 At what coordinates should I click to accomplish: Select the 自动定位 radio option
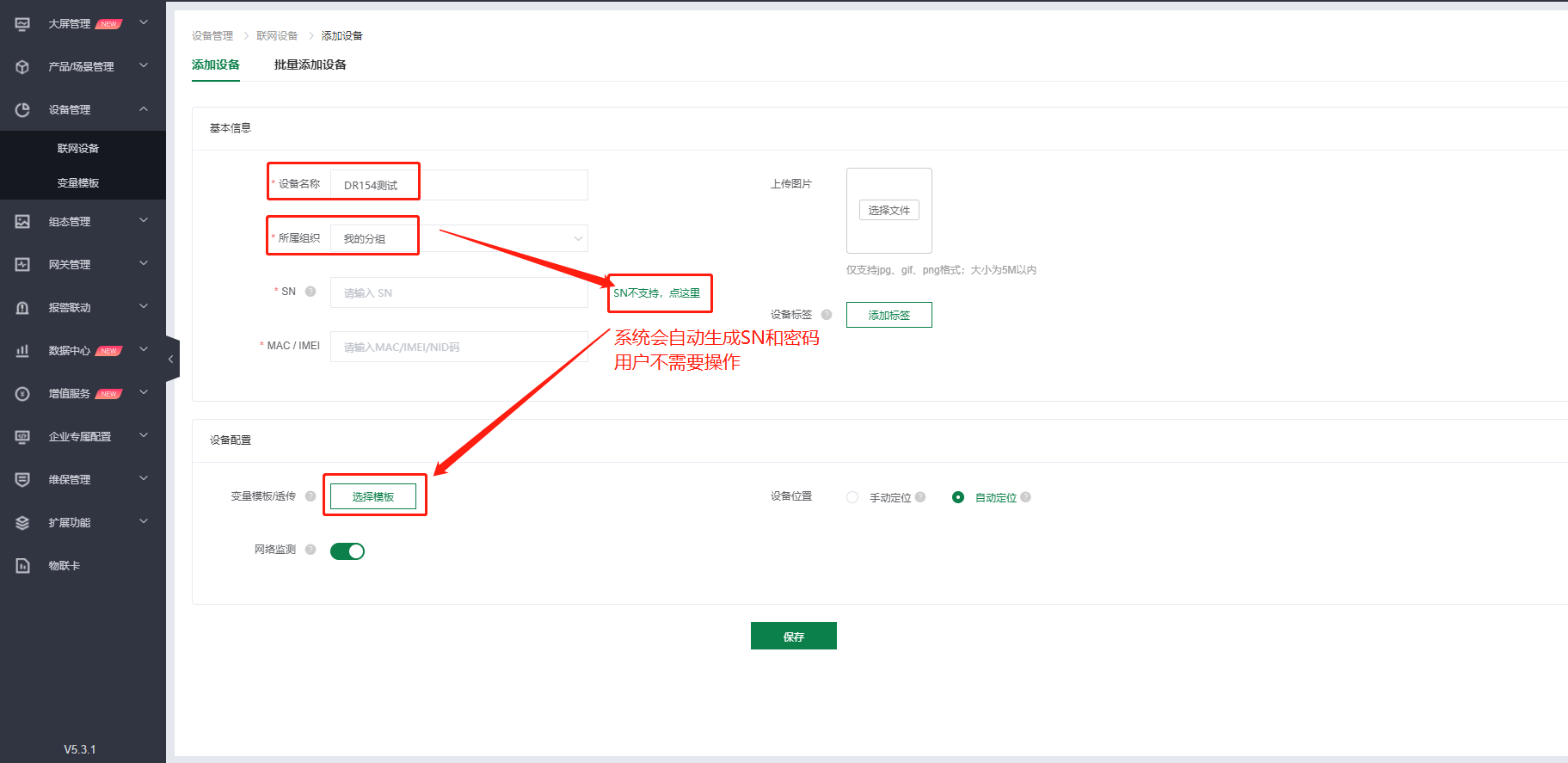pos(958,497)
